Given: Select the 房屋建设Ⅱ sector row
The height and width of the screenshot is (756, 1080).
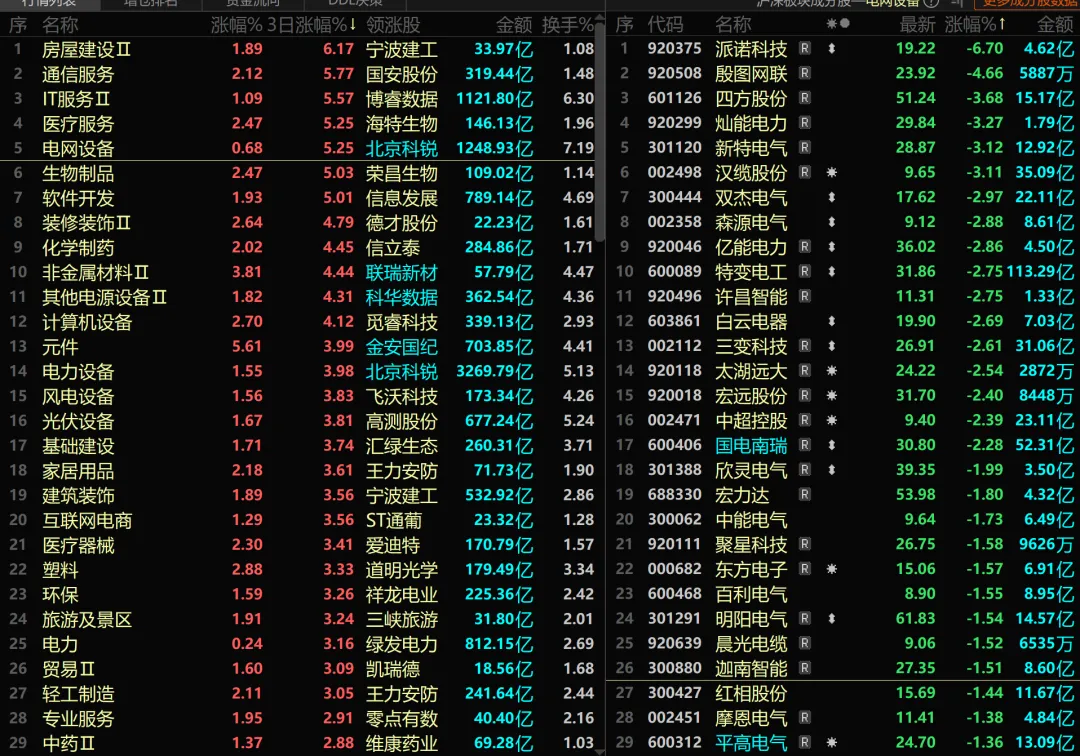Looking at the screenshot, I should 300,49.
